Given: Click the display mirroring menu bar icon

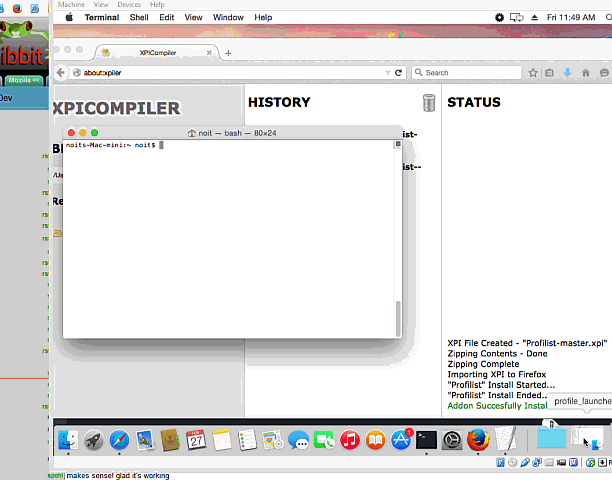Looking at the screenshot, I should pos(516,18).
